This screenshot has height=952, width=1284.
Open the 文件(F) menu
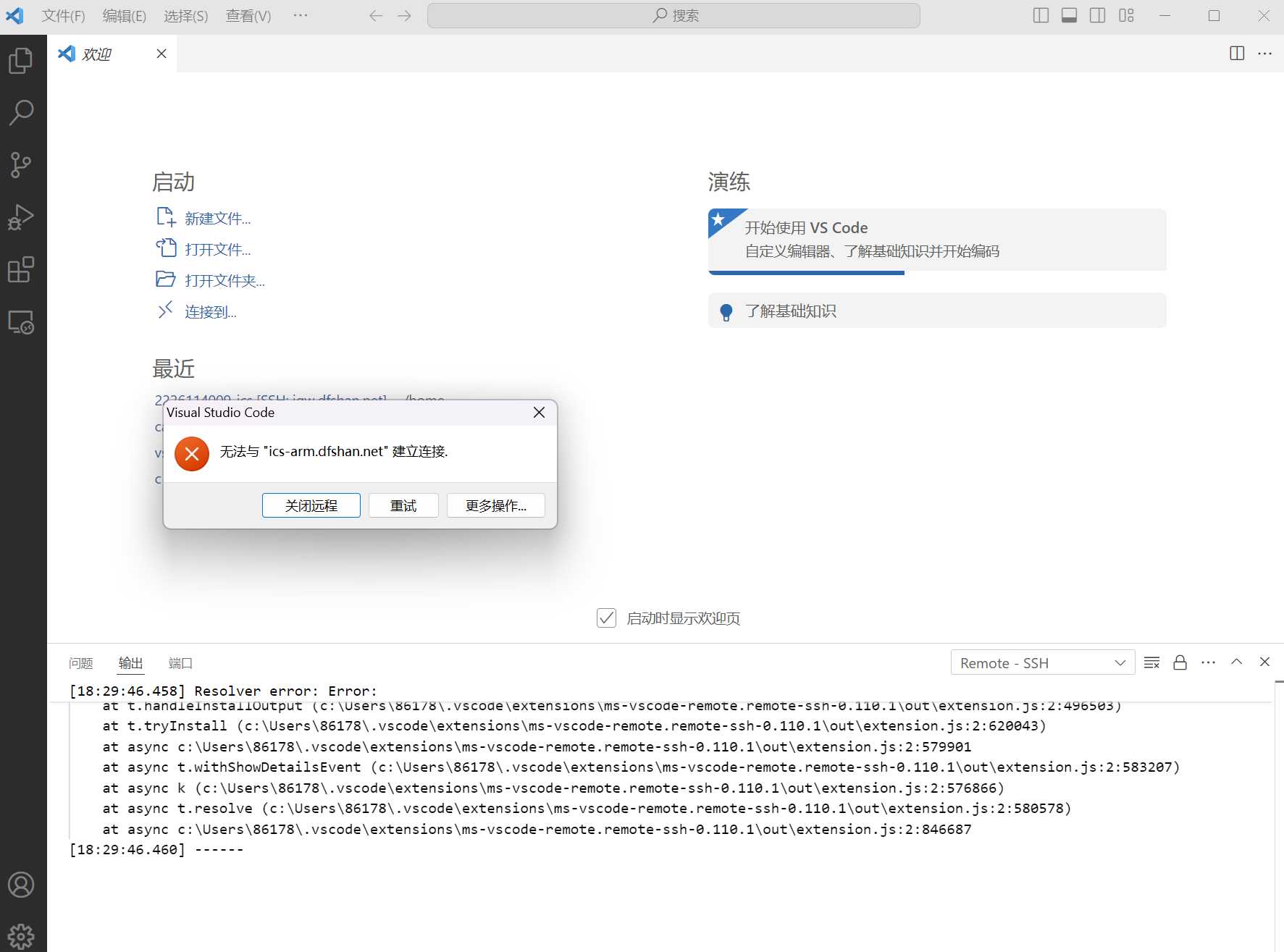coord(63,16)
